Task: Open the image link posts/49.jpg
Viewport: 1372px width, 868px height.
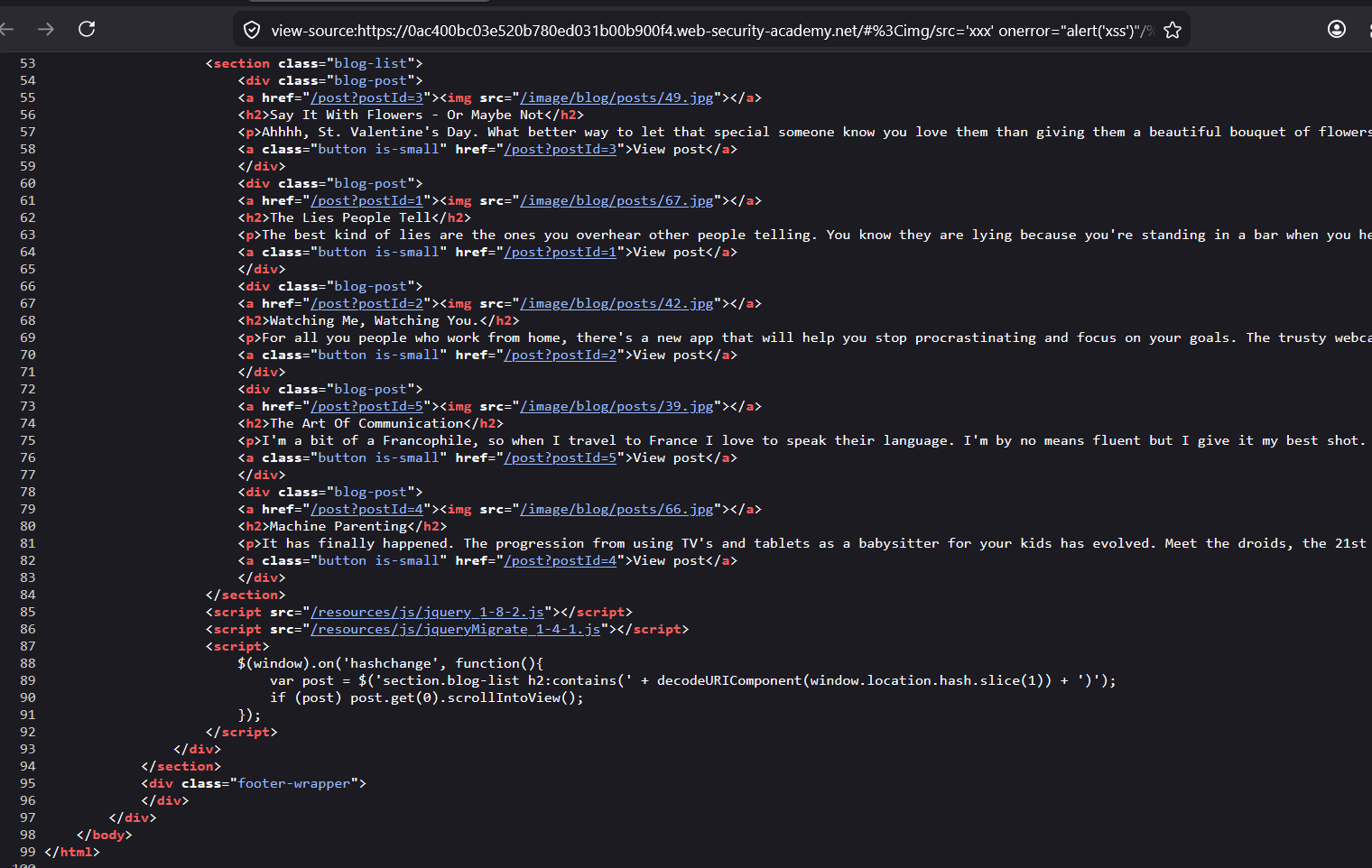Action: coord(616,97)
